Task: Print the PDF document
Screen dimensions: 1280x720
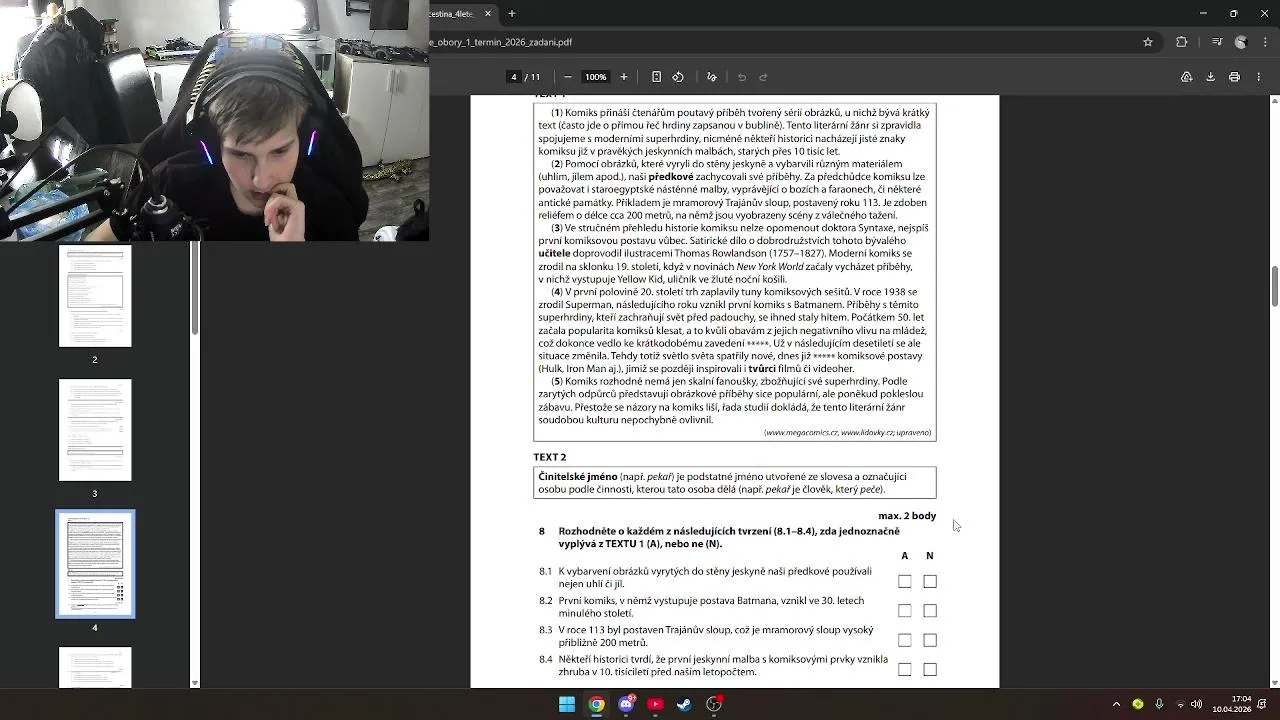Action: click(x=1234, y=77)
